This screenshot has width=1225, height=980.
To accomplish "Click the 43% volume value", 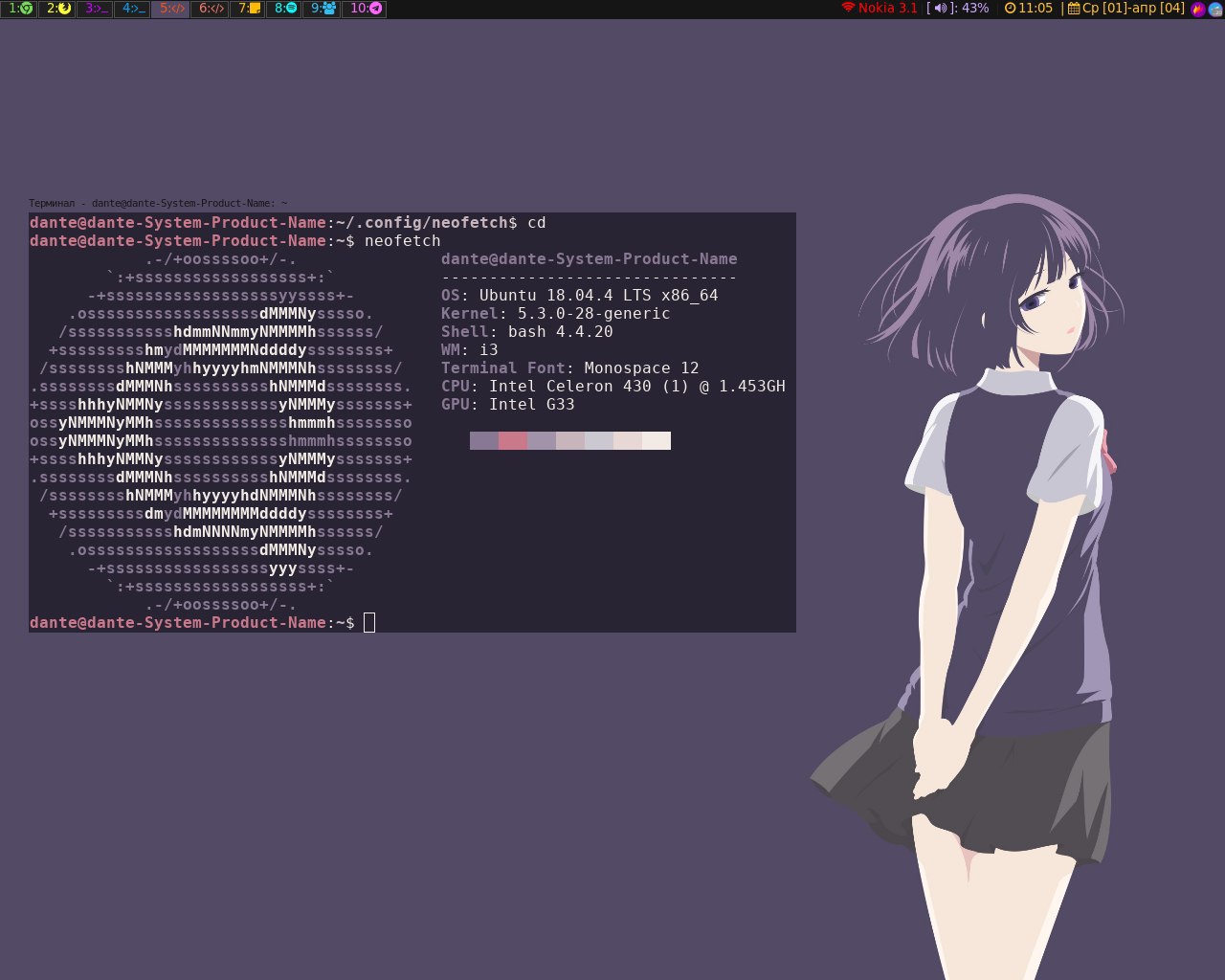I will pos(975,8).
